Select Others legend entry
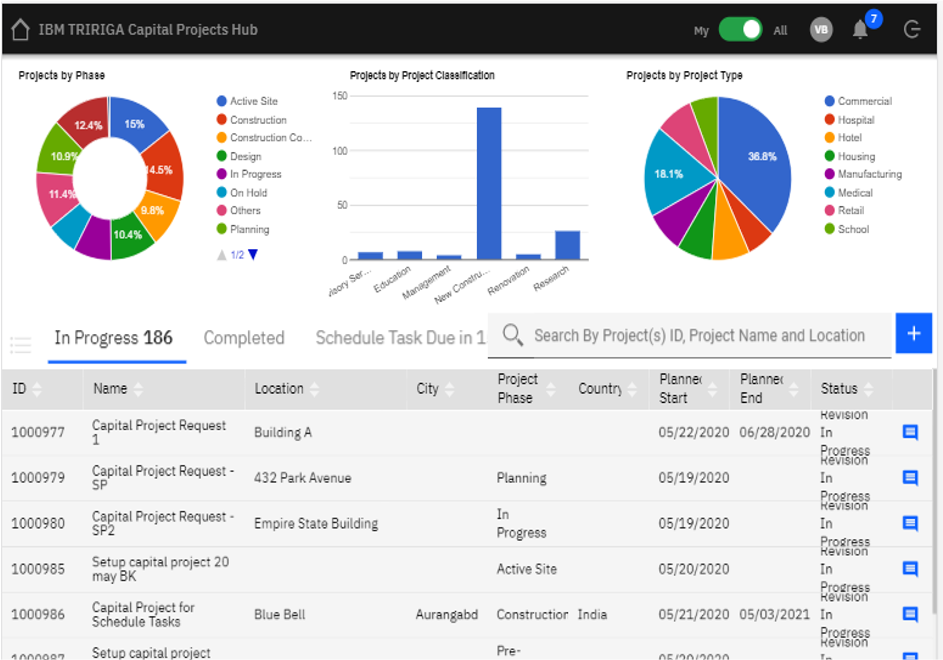This screenshot has width=943, height=660. [x=239, y=211]
